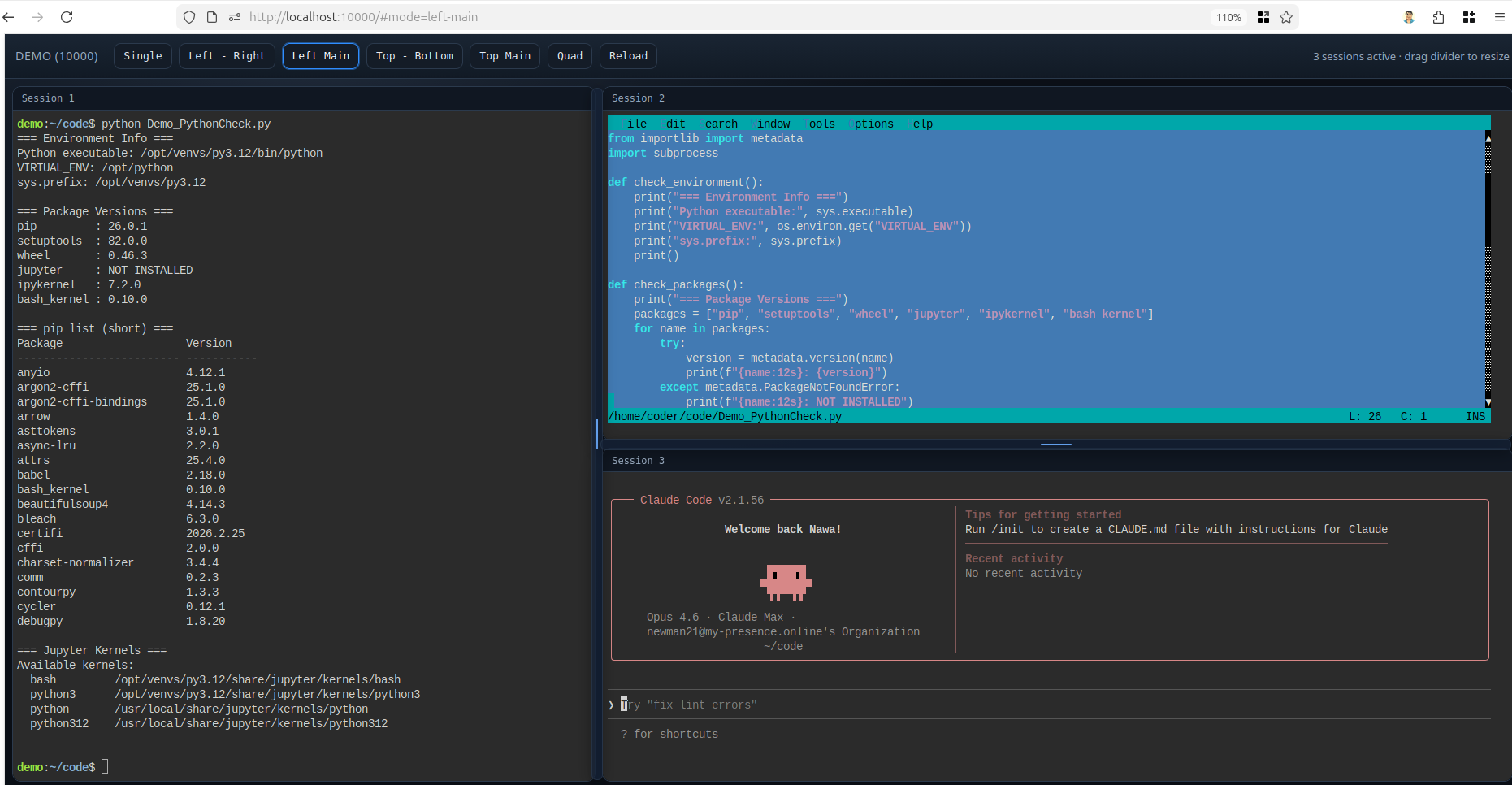This screenshot has height=785, width=1512.
Task: Click 'Tips for getting started' heading
Action: coord(1043,514)
